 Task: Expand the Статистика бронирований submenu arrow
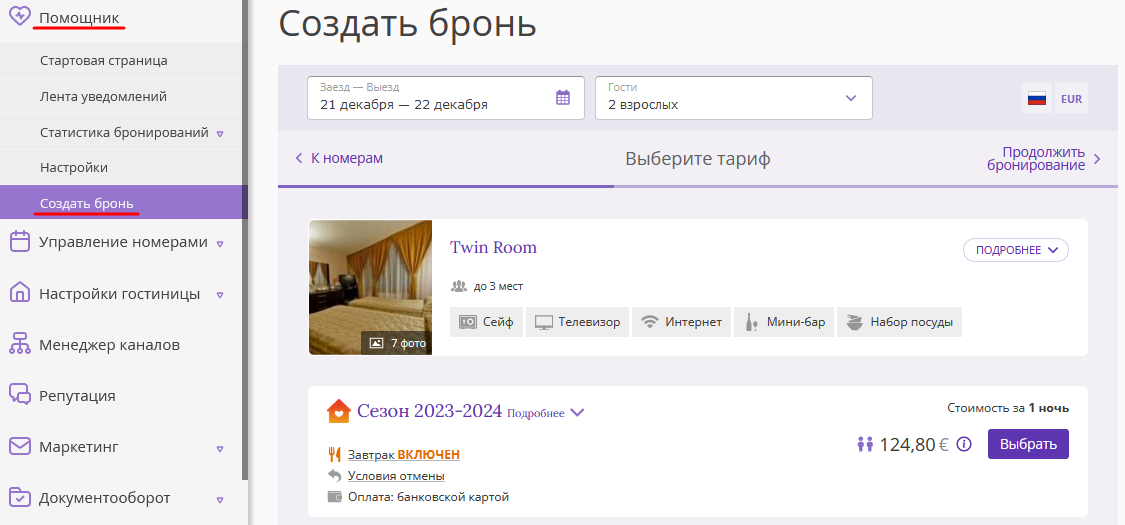click(x=220, y=133)
